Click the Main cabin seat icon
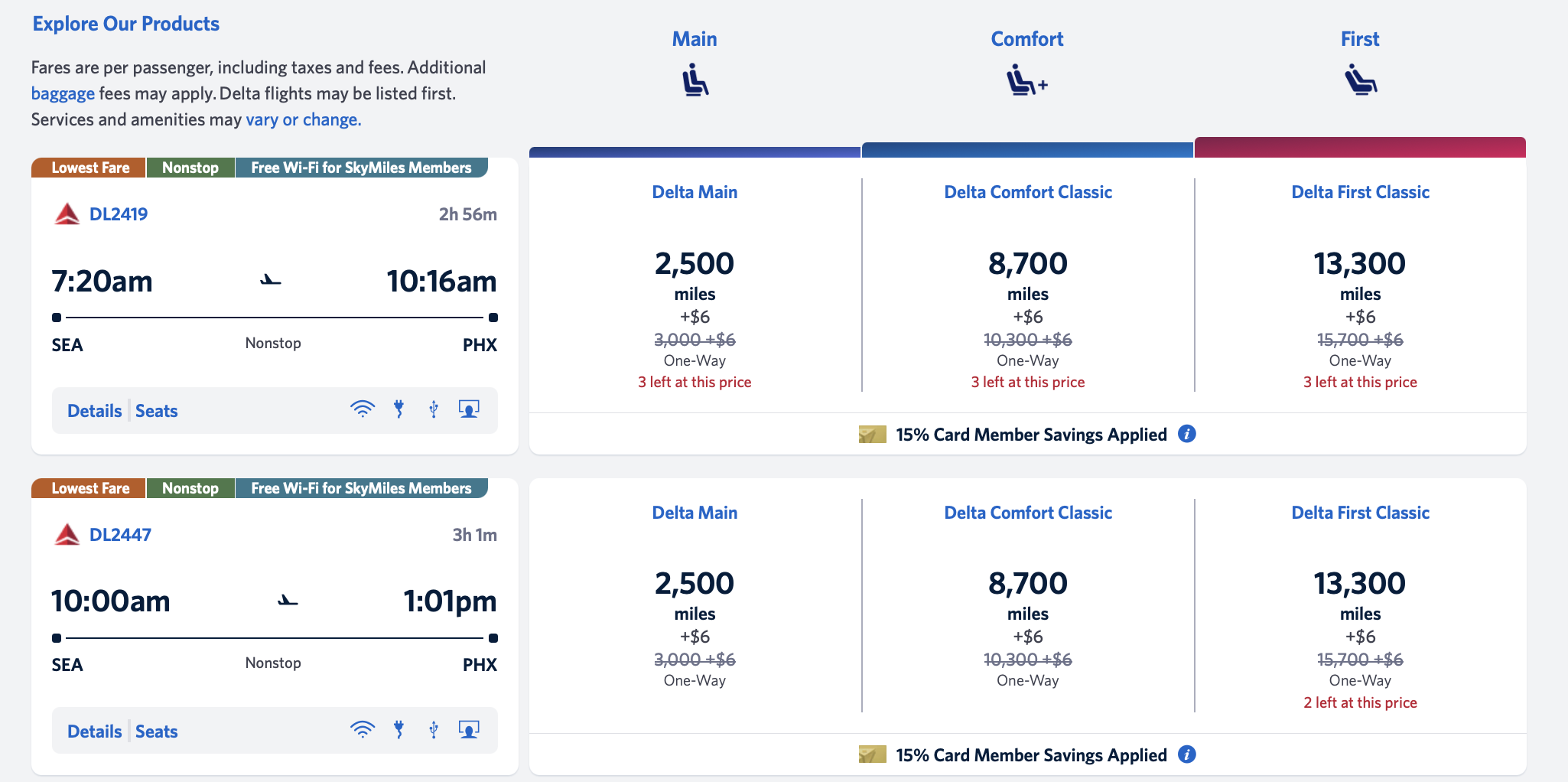 point(694,79)
